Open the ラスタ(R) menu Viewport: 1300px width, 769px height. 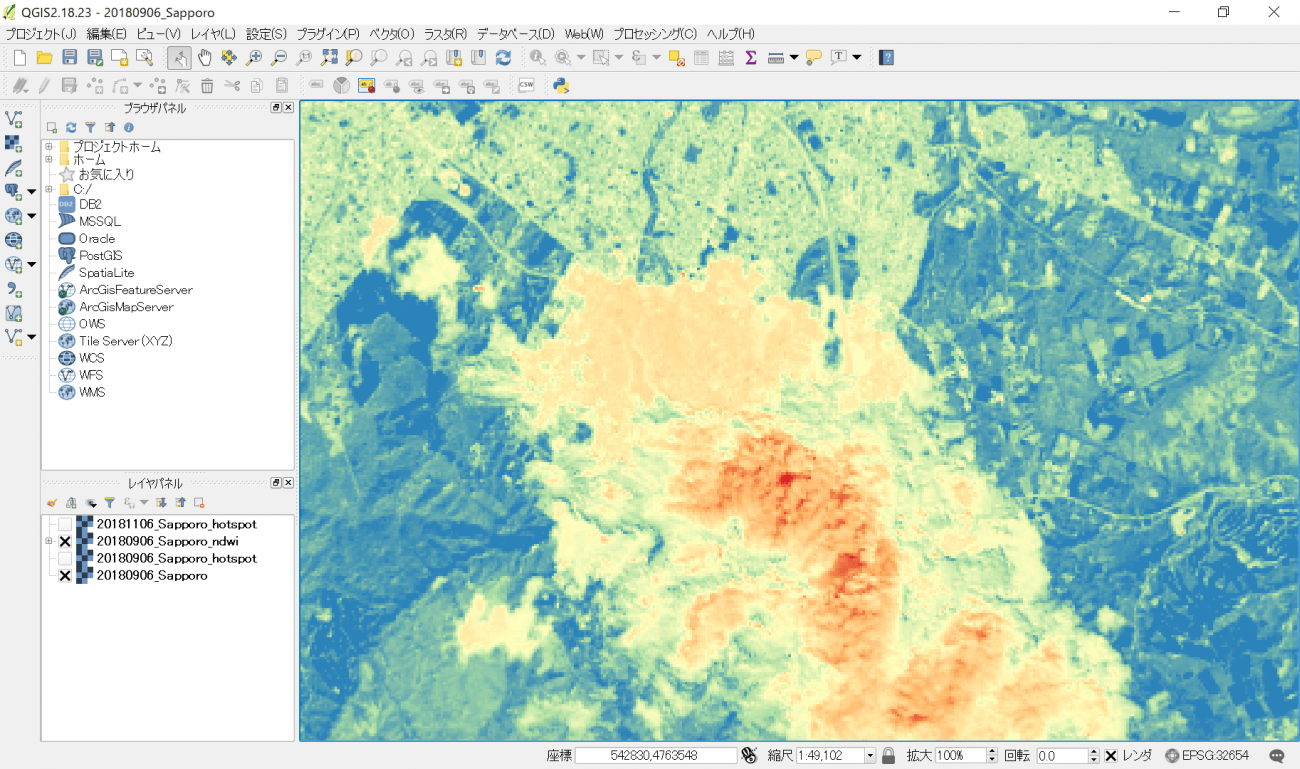click(445, 34)
